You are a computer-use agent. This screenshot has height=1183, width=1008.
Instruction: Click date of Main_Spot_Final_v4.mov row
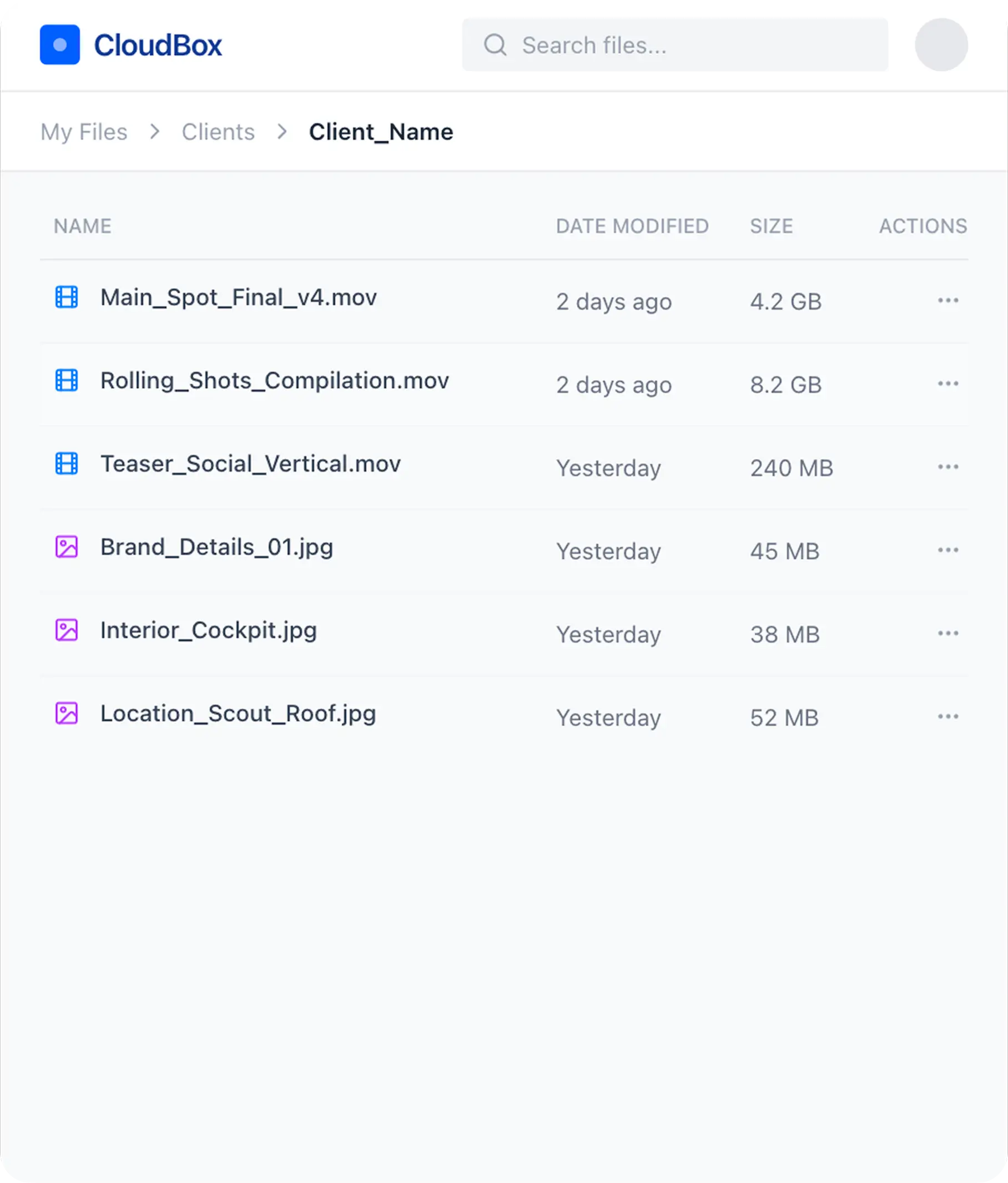click(614, 302)
